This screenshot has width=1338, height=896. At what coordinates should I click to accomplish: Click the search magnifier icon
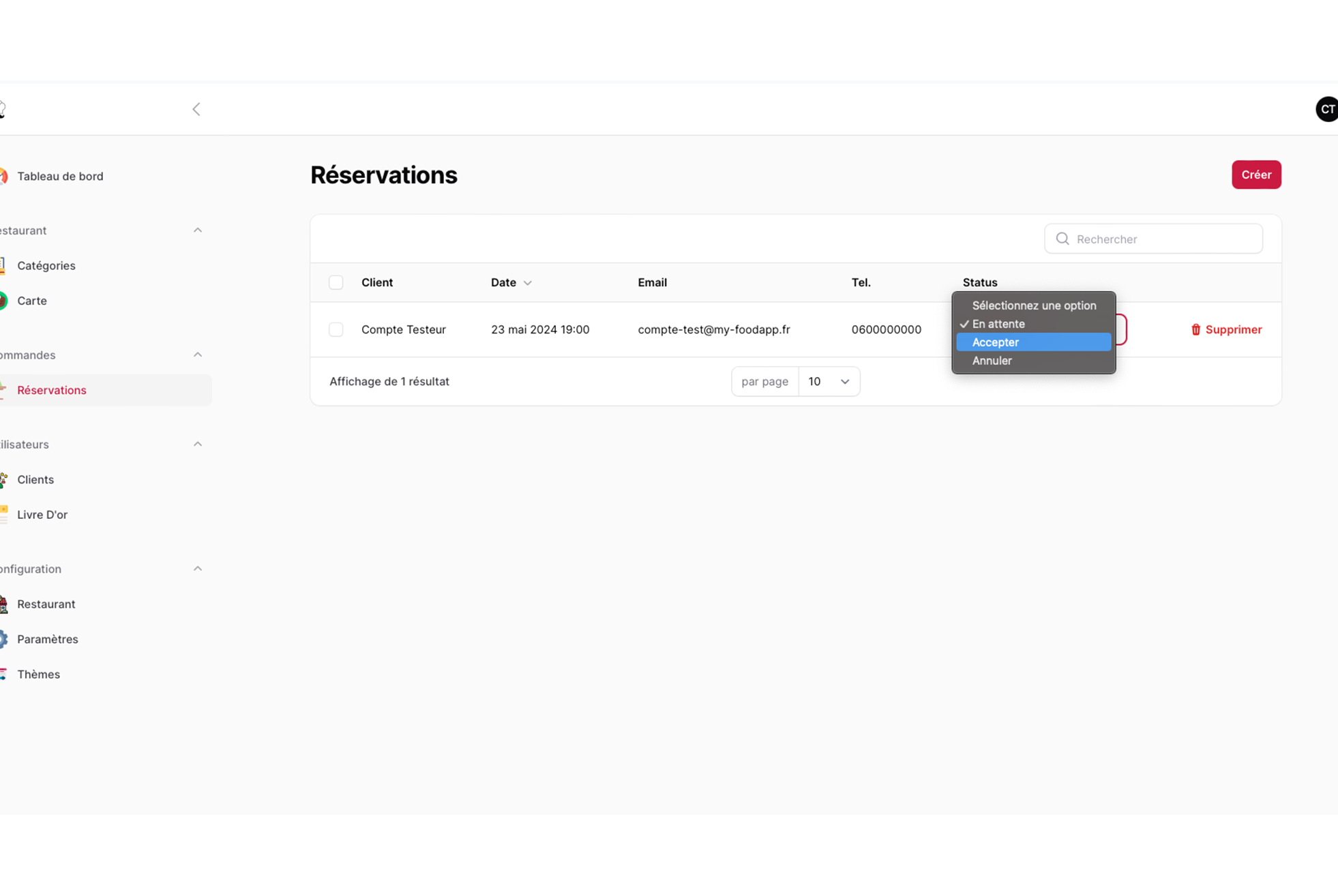1062,239
